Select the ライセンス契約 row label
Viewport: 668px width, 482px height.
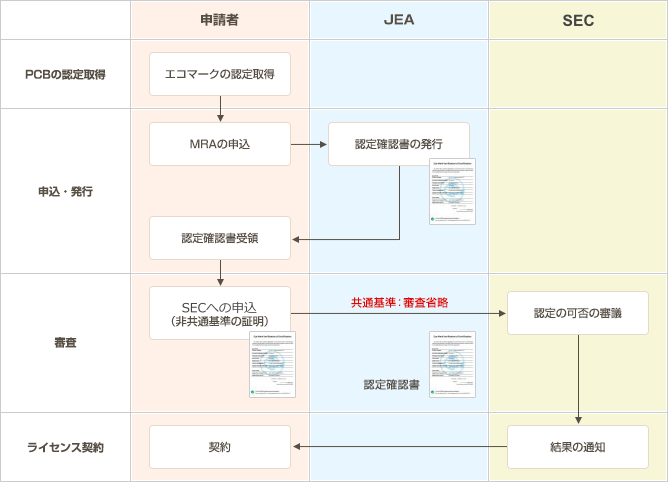tap(65, 447)
